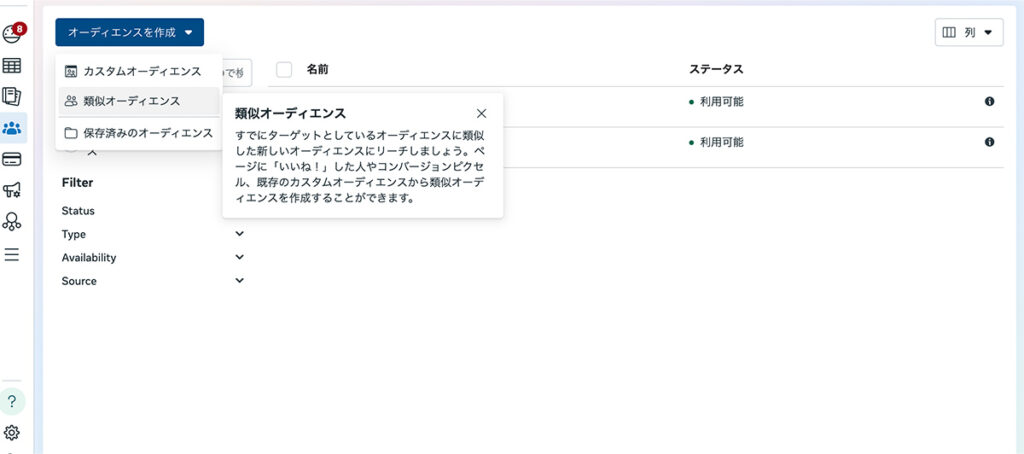Choose 類似オーディエンス from the menu

139,101
